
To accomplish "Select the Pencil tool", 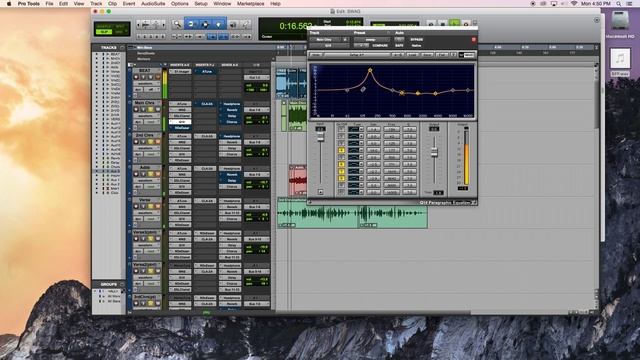I will pyautogui.click(x=246, y=24).
